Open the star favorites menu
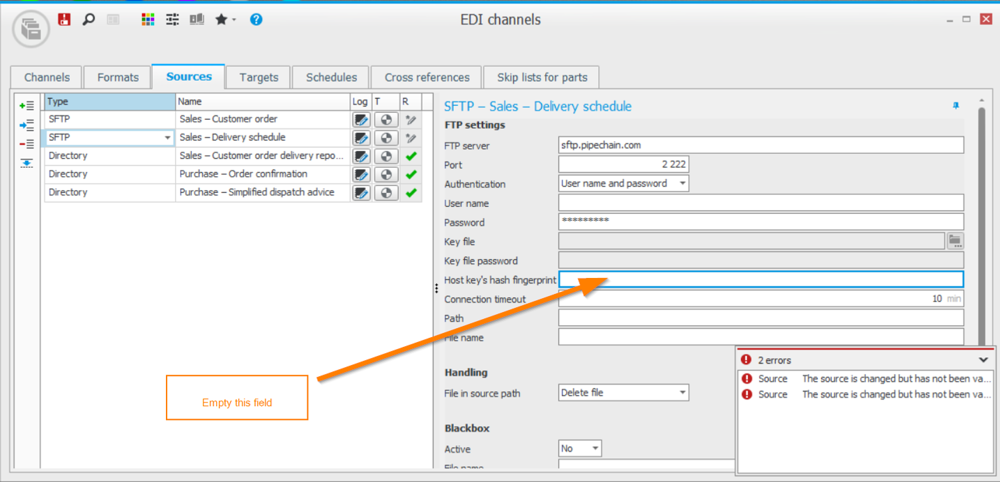 click(224, 20)
